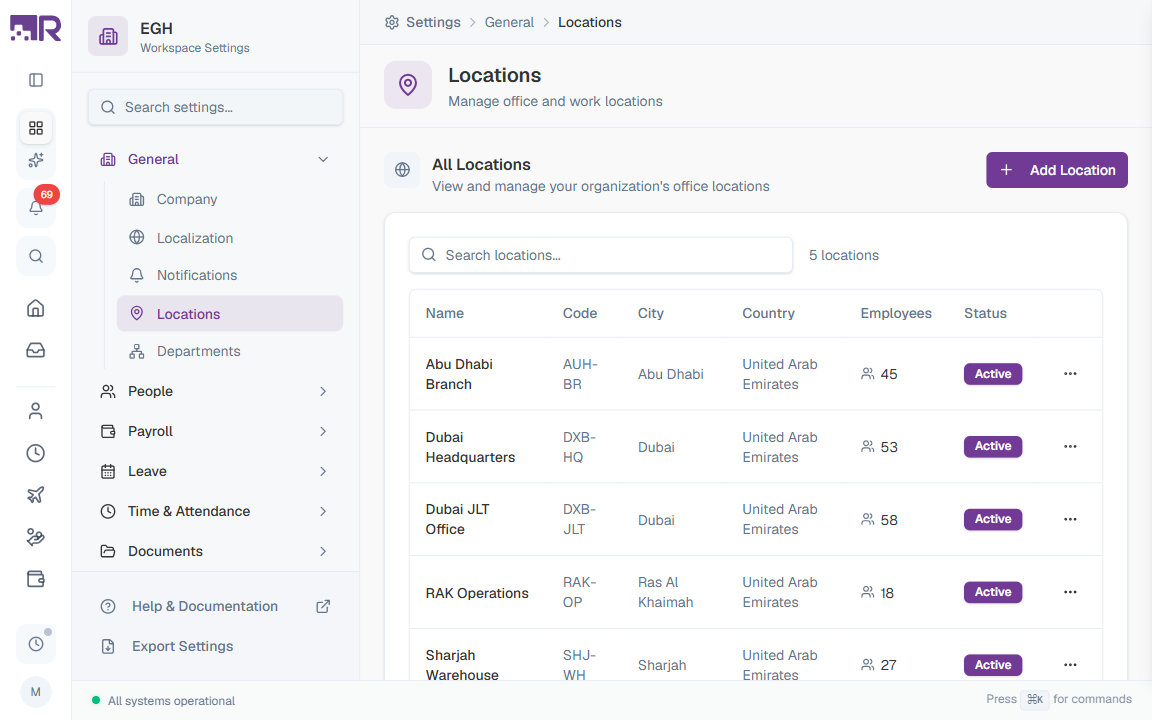Click Active badge for Dubai Headquarters
This screenshot has height=720, width=1152.
[993, 447]
